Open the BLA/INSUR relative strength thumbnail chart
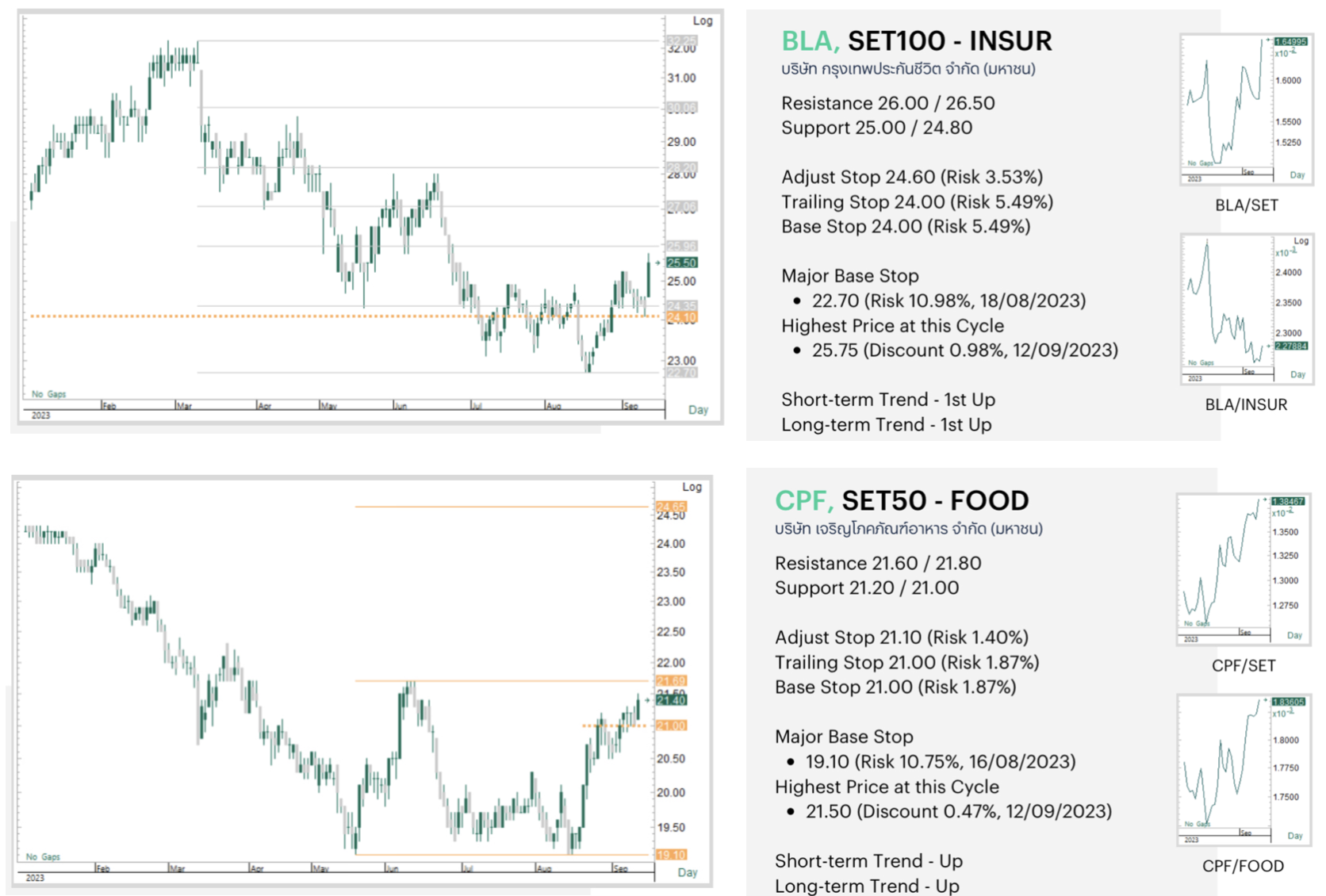This screenshot has height=896, width=1326. coord(1246,309)
